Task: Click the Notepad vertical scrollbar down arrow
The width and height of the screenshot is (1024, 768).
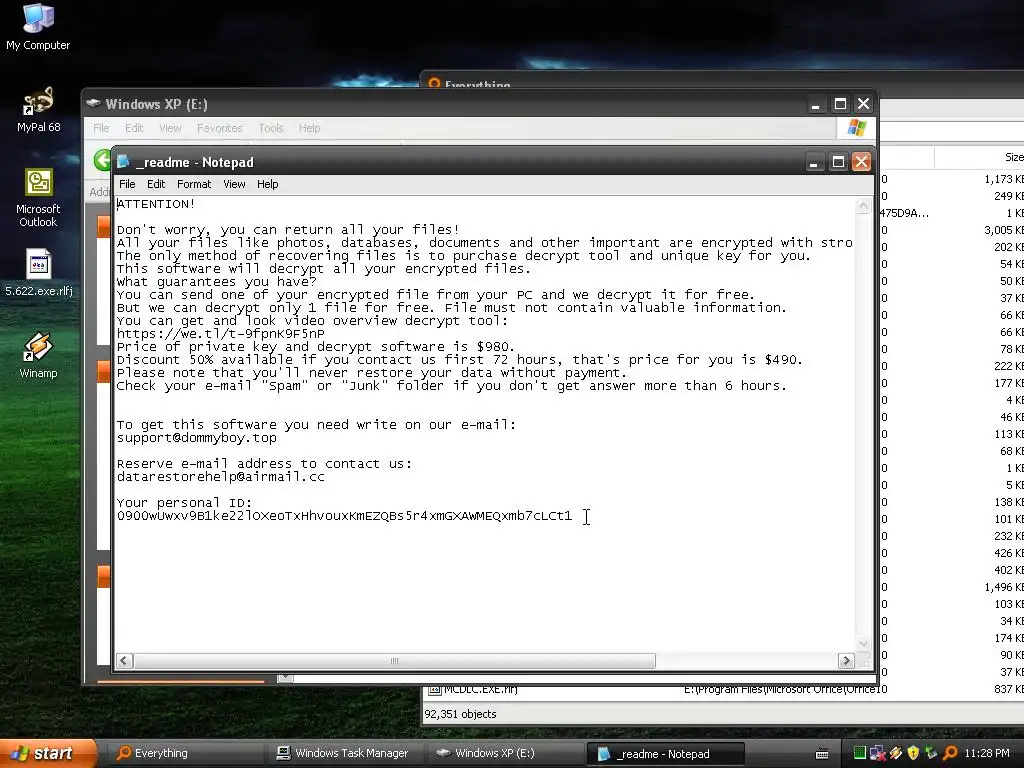Action: [863, 644]
